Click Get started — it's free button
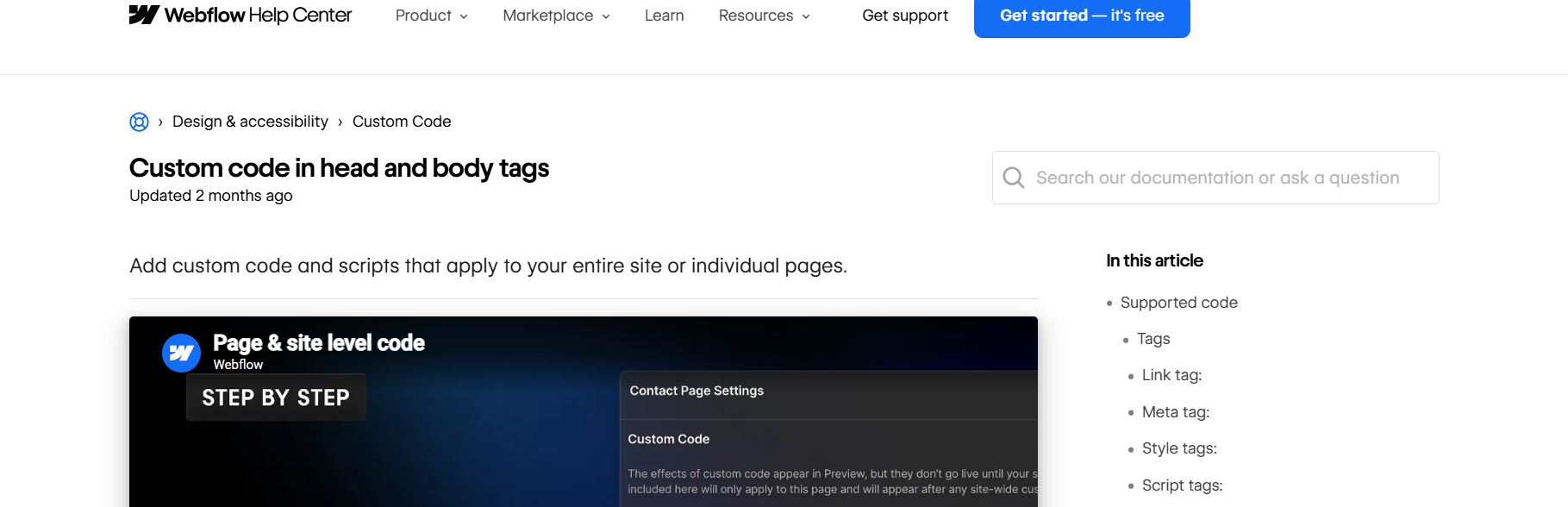Screen dimensions: 1568x507 tap(1082, 16)
